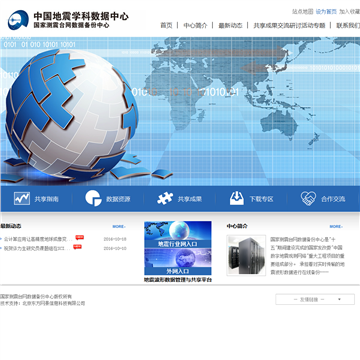360x360 pixels.
Task: Open second news item dated 2016-10-10
Action: click(37, 248)
